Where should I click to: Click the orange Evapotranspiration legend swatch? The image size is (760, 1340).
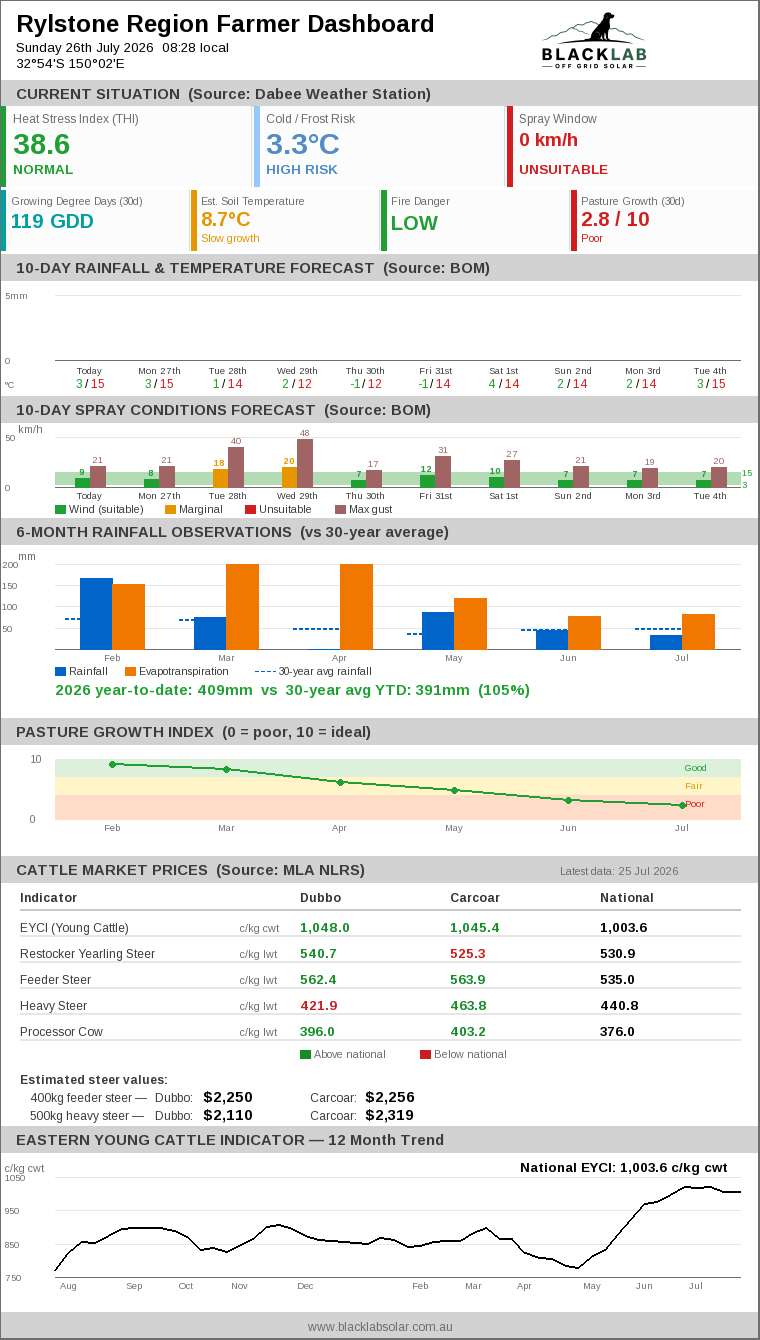tap(130, 671)
